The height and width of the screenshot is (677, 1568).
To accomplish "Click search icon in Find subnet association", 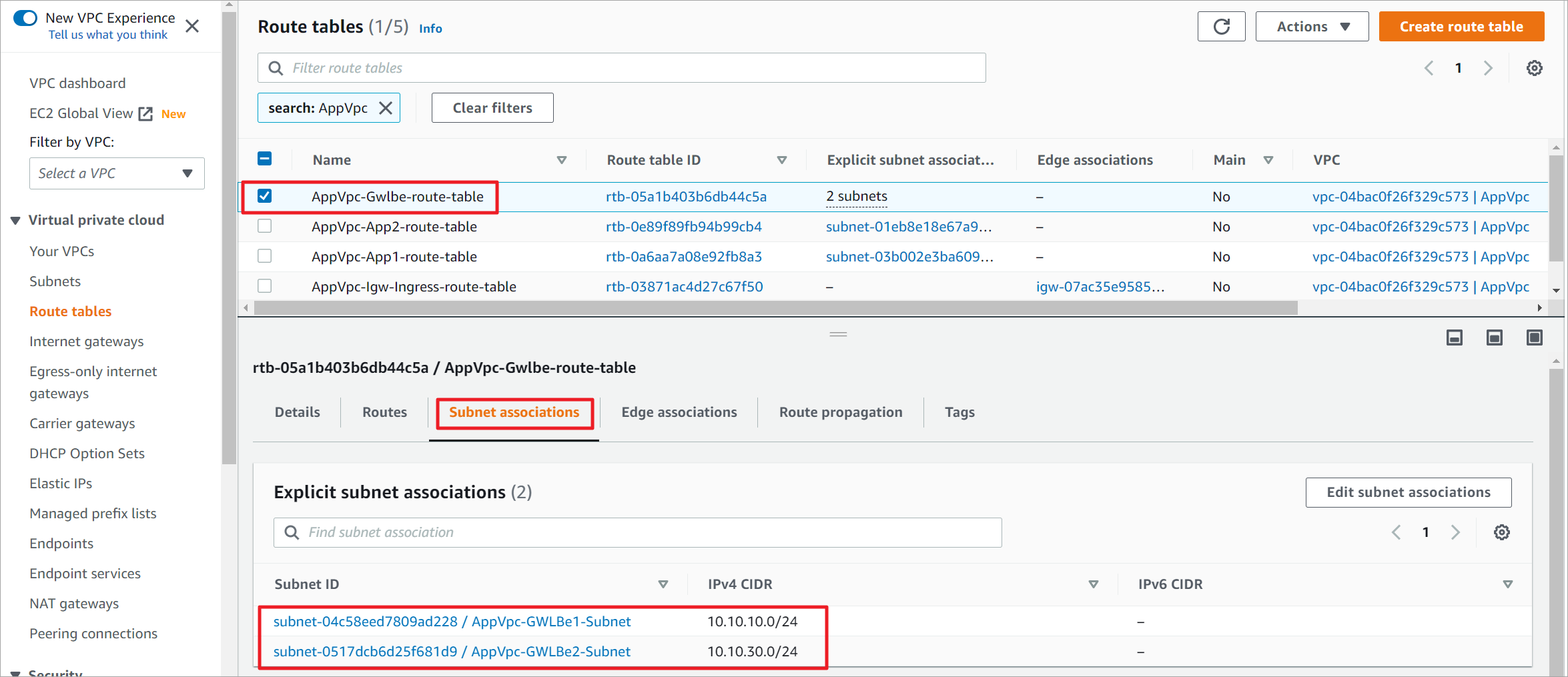I will [x=292, y=532].
